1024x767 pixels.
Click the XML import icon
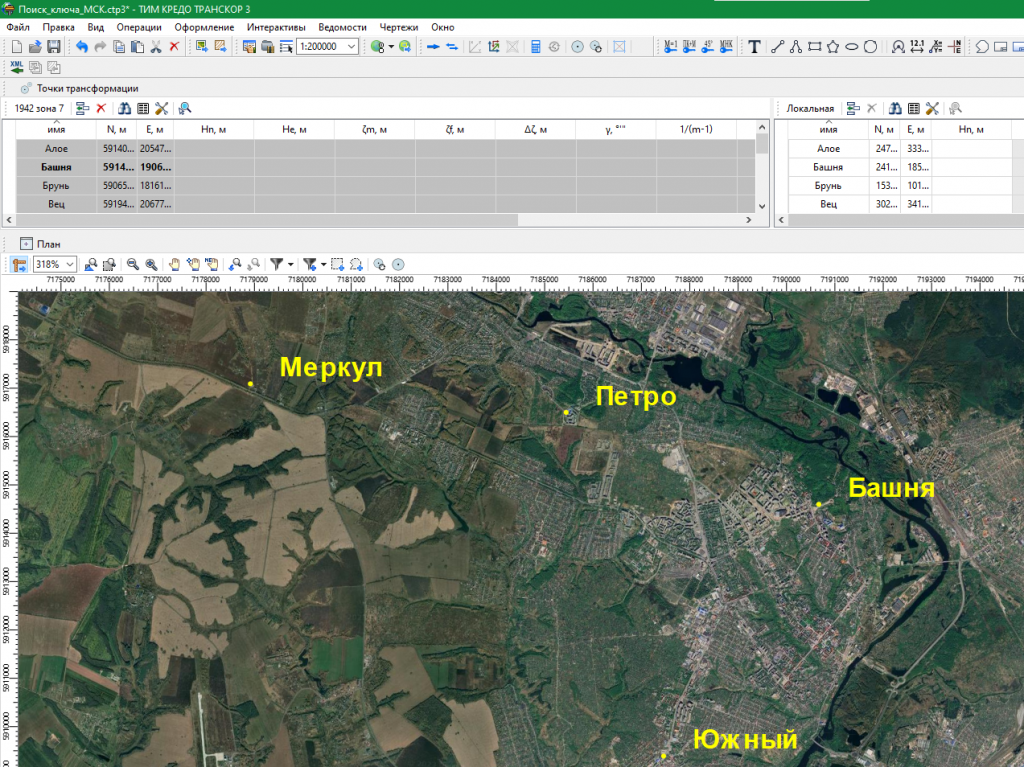pos(17,67)
